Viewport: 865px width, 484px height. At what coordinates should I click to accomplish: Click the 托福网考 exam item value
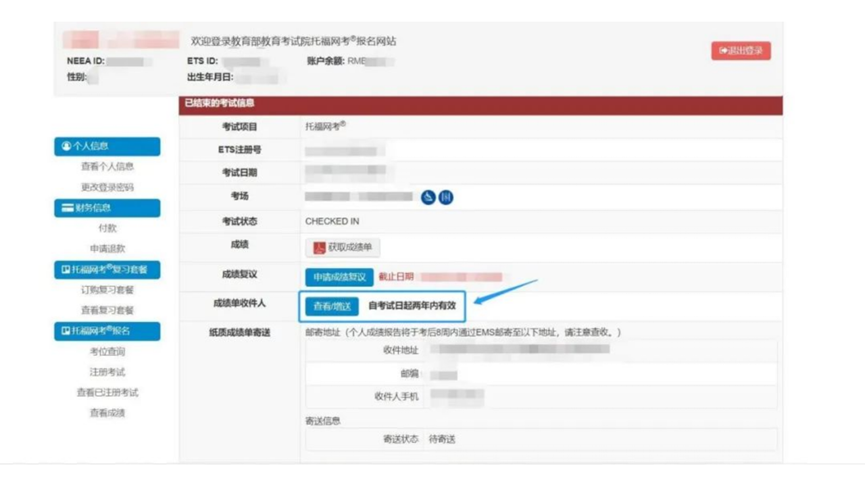tap(325, 126)
